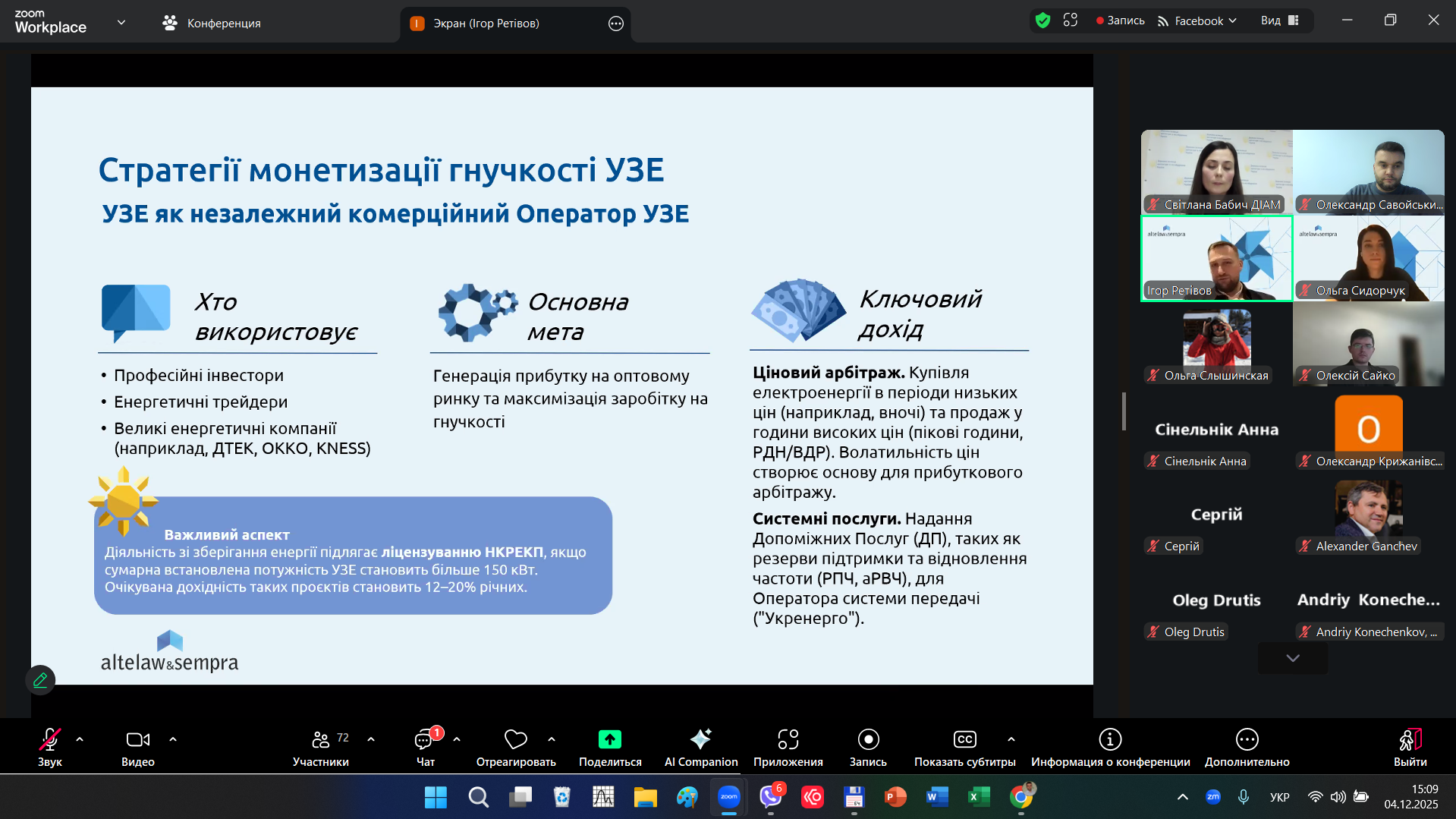This screenshot has width=1456, height=819.
Task: Expand audio options arrow beside Звук
Action: [80, 739]
